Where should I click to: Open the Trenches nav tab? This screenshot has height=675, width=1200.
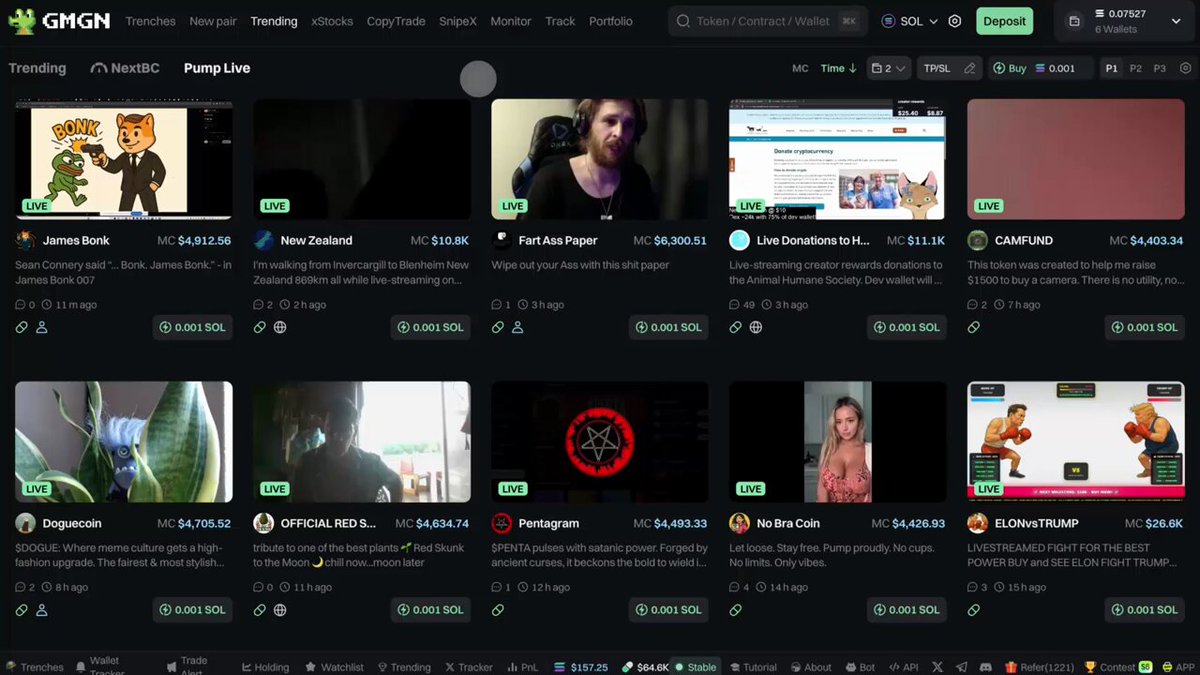click(x=151, y=21)
